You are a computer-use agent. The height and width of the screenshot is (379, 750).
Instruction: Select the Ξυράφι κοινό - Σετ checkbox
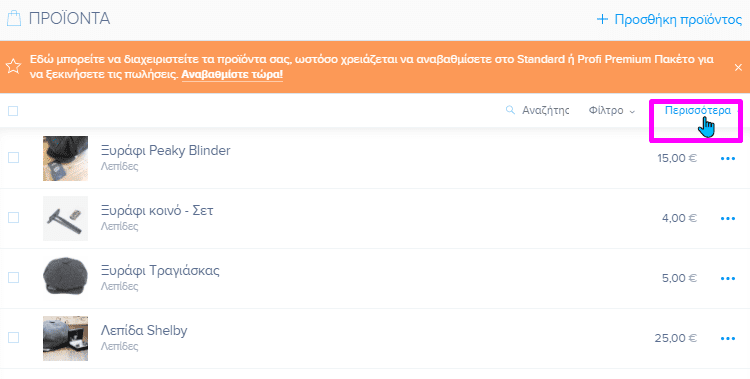(13, 217)
